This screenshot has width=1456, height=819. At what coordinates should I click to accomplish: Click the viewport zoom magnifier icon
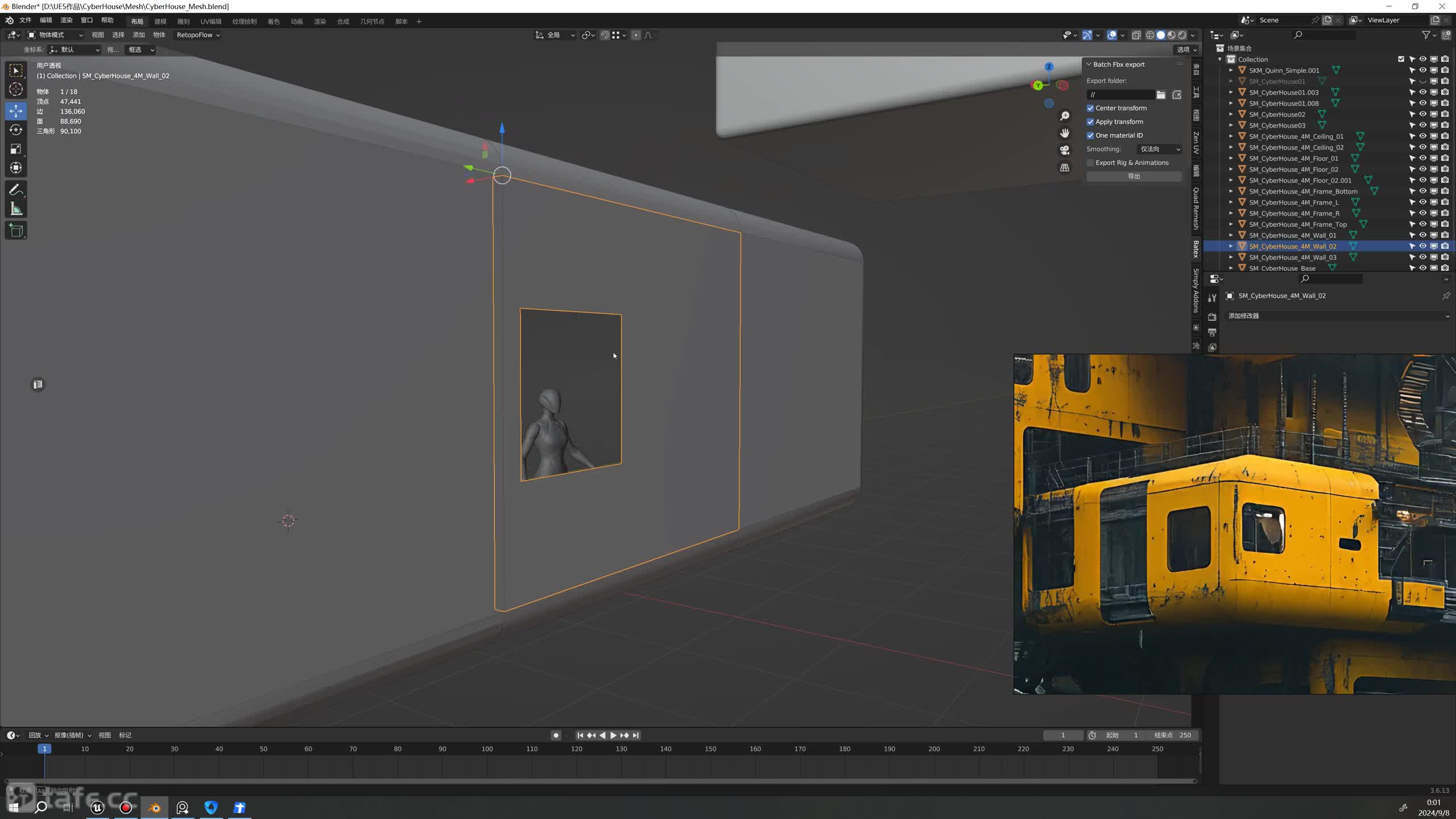pos(1065,116)
